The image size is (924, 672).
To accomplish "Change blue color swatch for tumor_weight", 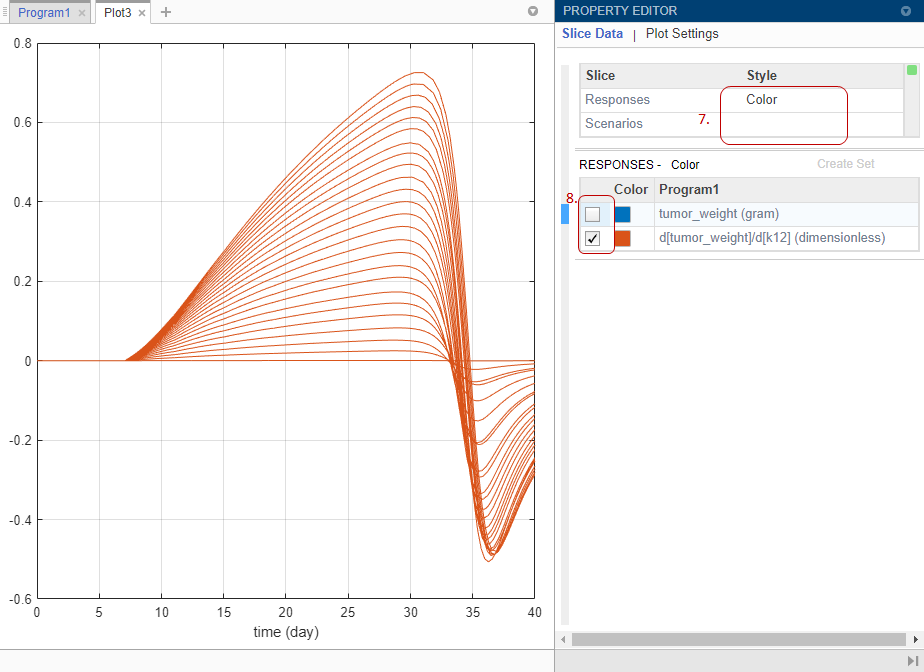I will pyautogui.click(x=622, y=214).
